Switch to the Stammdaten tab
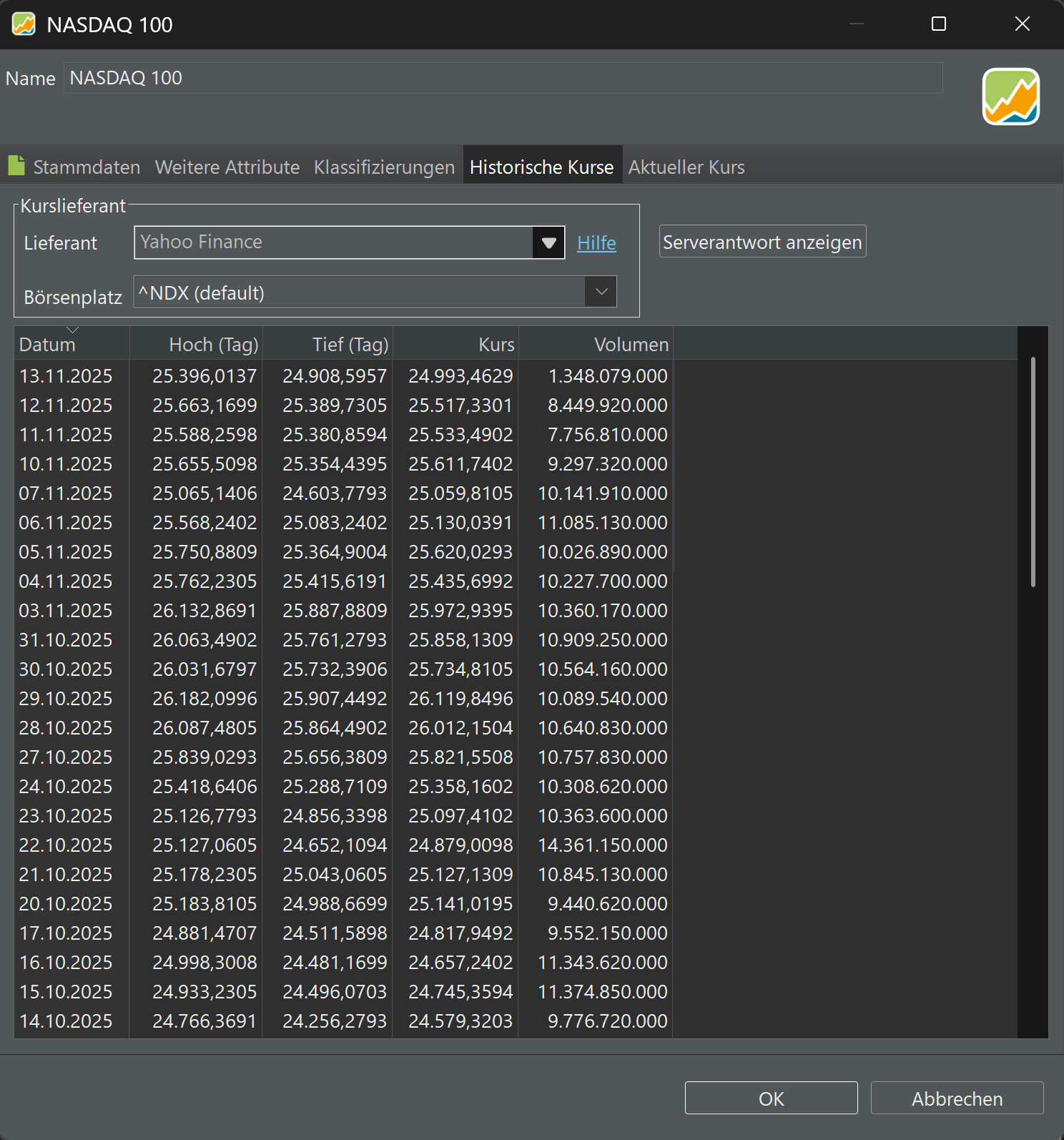The image size is (1064, 1140). pos(87,167)
